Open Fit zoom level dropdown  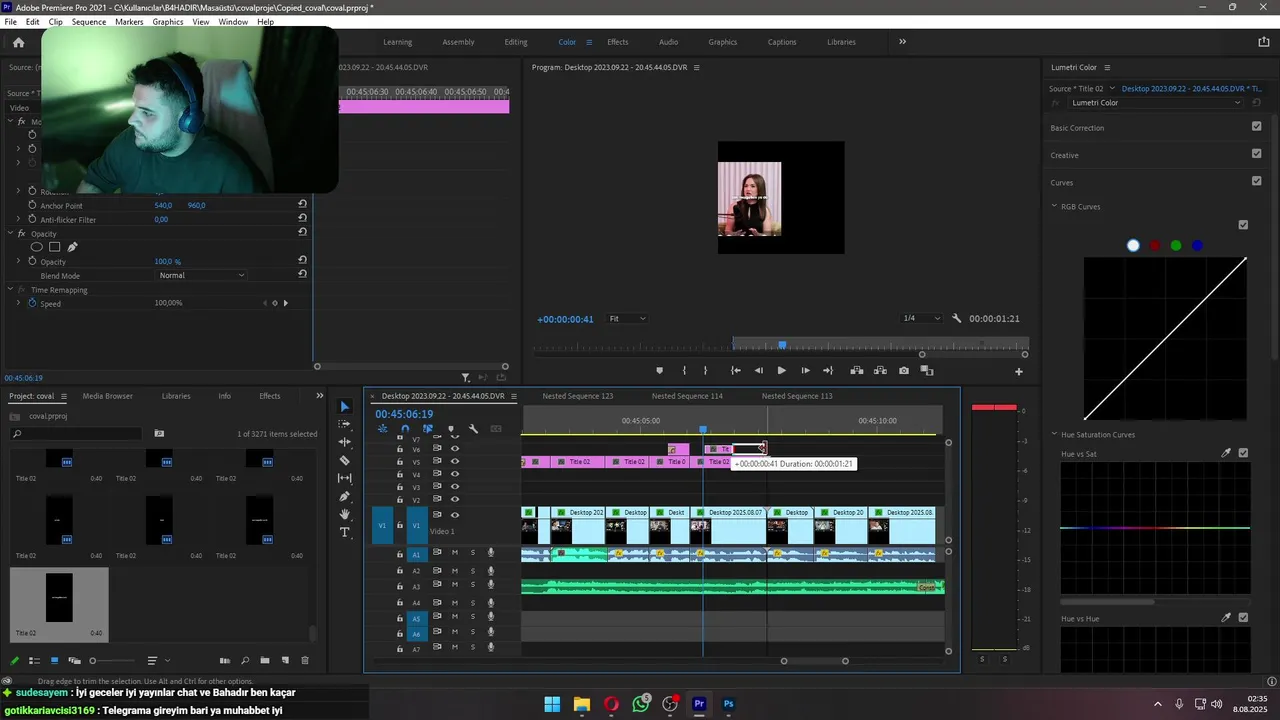(x=627, y=318)
